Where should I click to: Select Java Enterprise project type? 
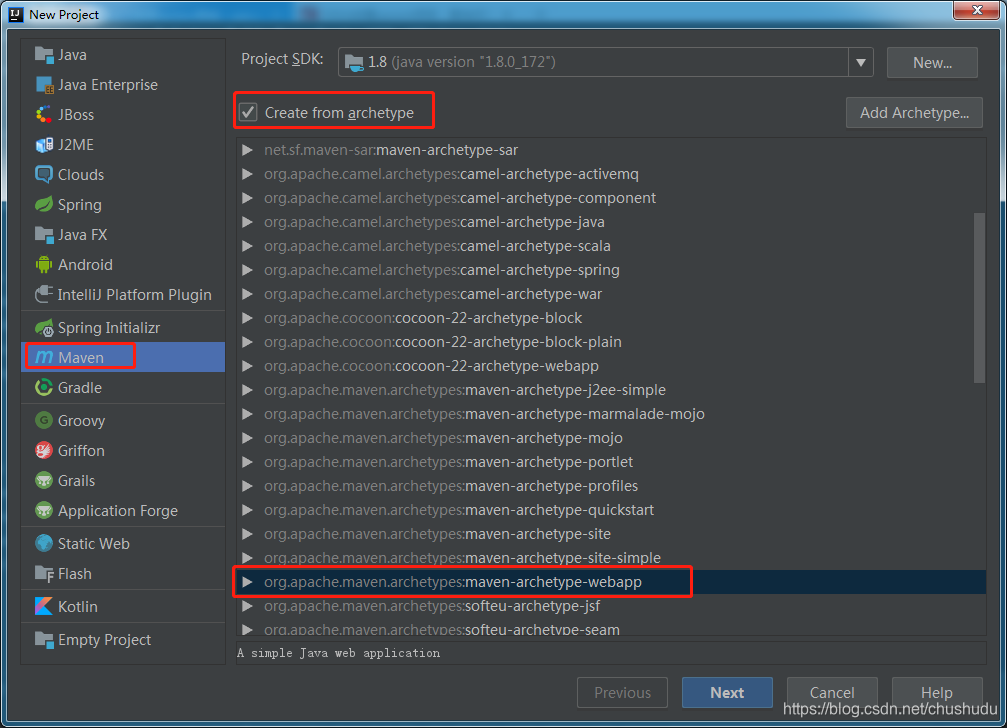(123, 85)
